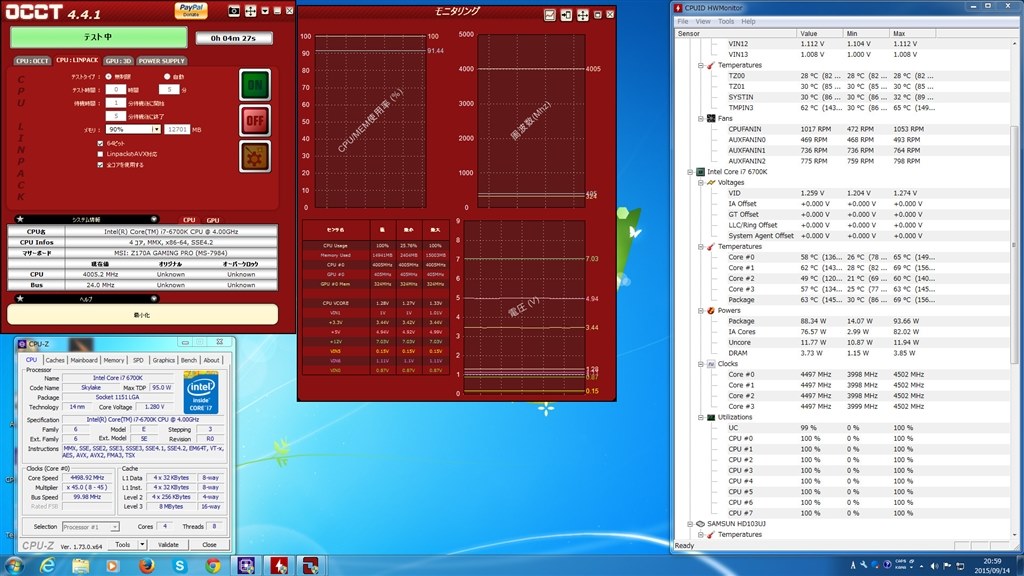Click the CPU-Z Close button
Screen dimensions: 1024x576
[210, 544]
